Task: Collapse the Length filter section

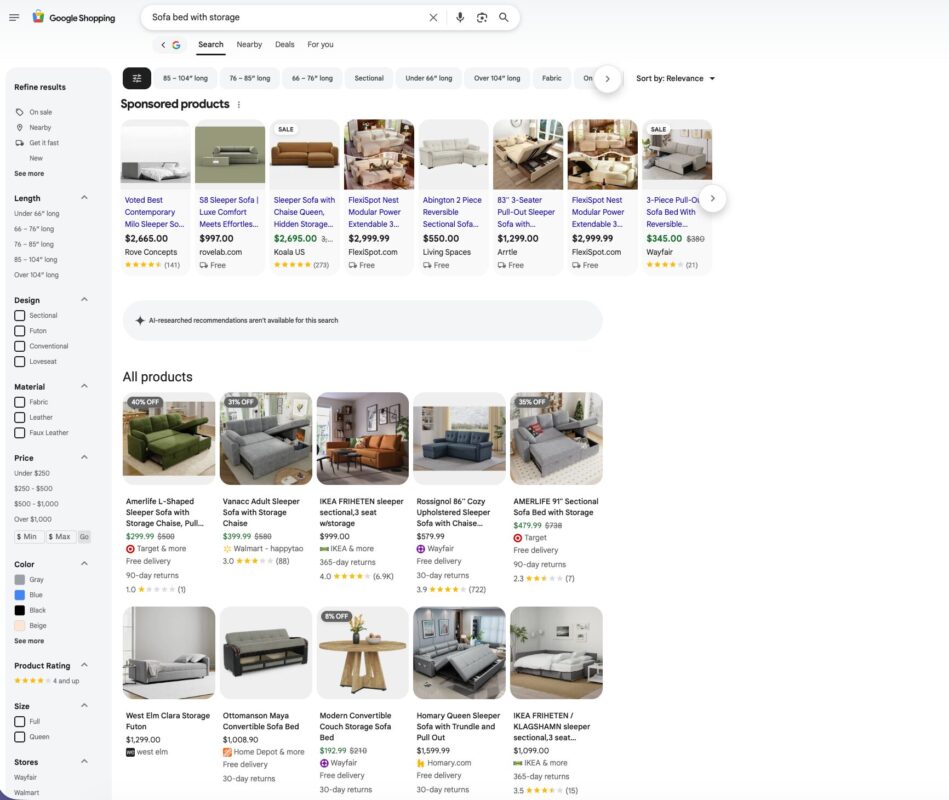Action: pos(84,198)
